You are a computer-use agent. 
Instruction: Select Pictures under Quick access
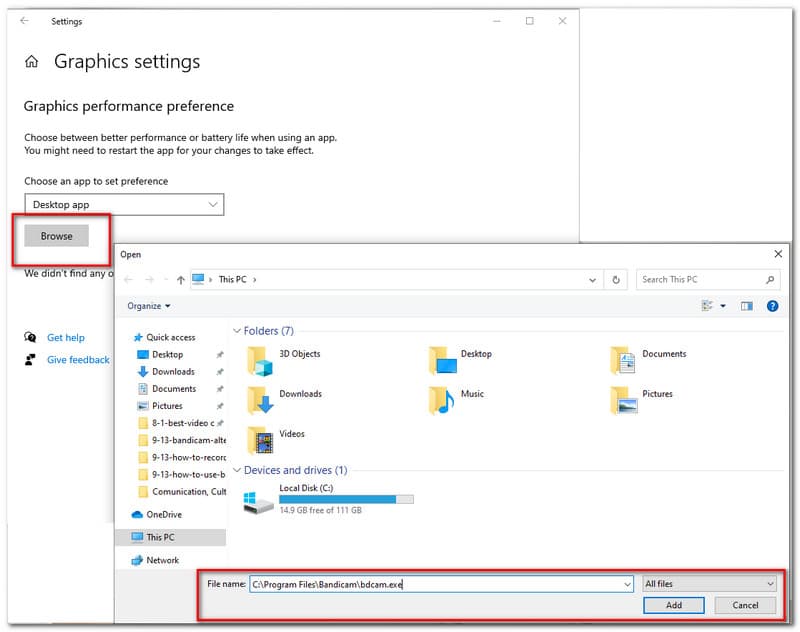click(167, 406)
